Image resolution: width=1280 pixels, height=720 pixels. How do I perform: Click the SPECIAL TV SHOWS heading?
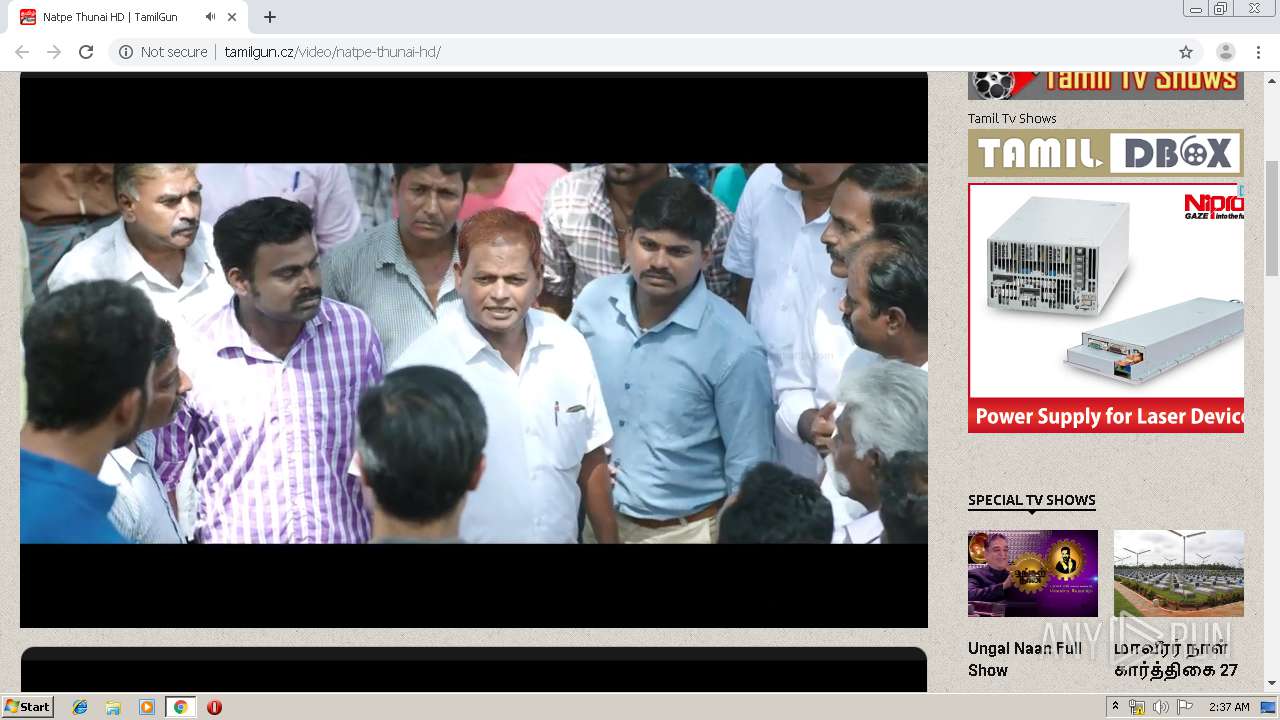[1032, 500]
